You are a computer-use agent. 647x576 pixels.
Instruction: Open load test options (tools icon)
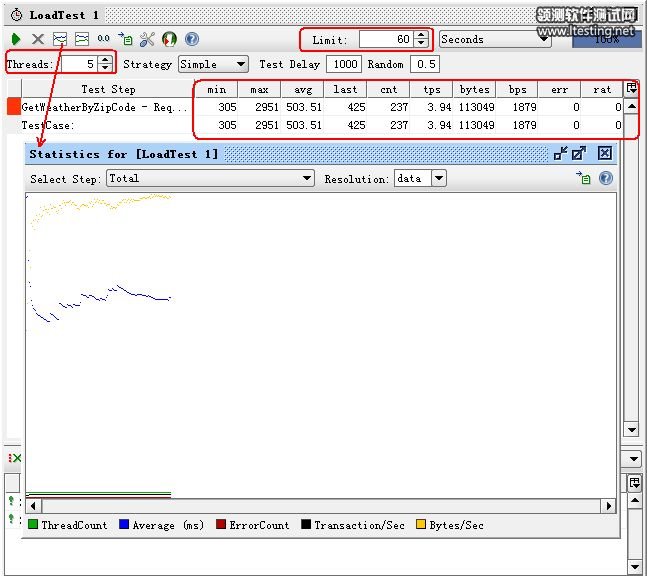point(147,39)
